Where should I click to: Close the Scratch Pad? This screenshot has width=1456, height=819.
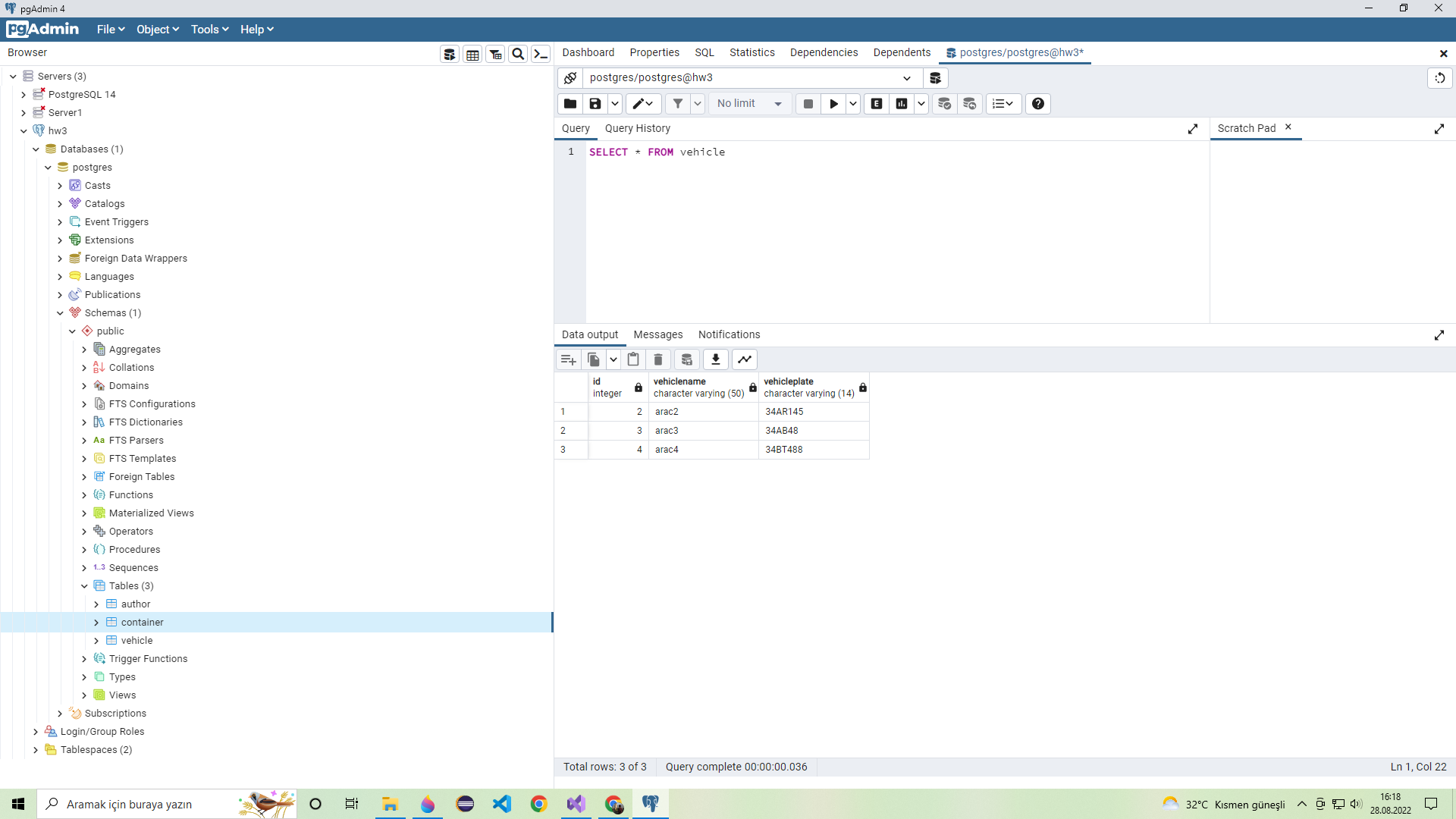click(1288, 127)
